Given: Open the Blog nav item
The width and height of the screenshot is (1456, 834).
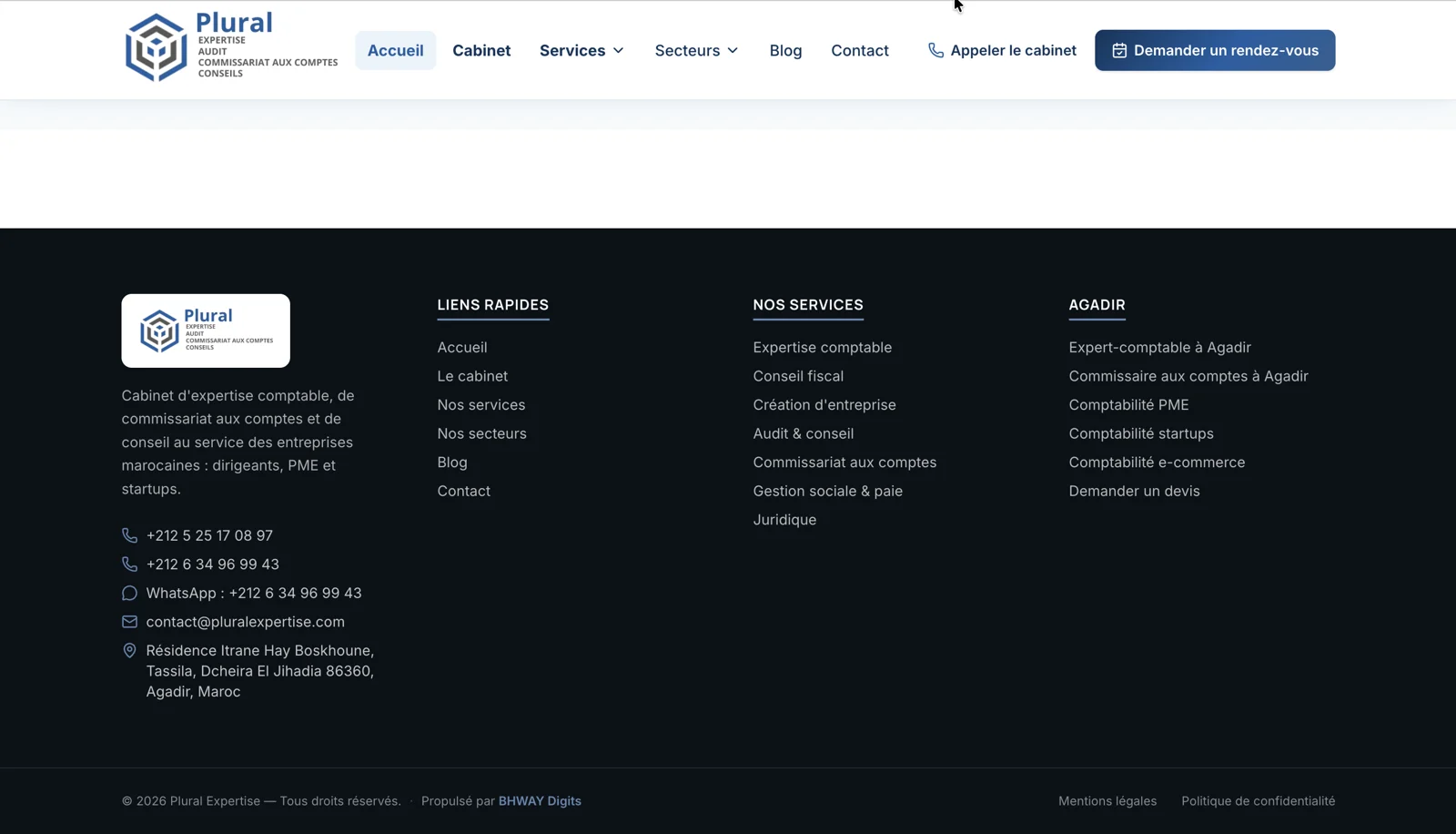Looking at the screenshot, I should (x=785, y=50).
